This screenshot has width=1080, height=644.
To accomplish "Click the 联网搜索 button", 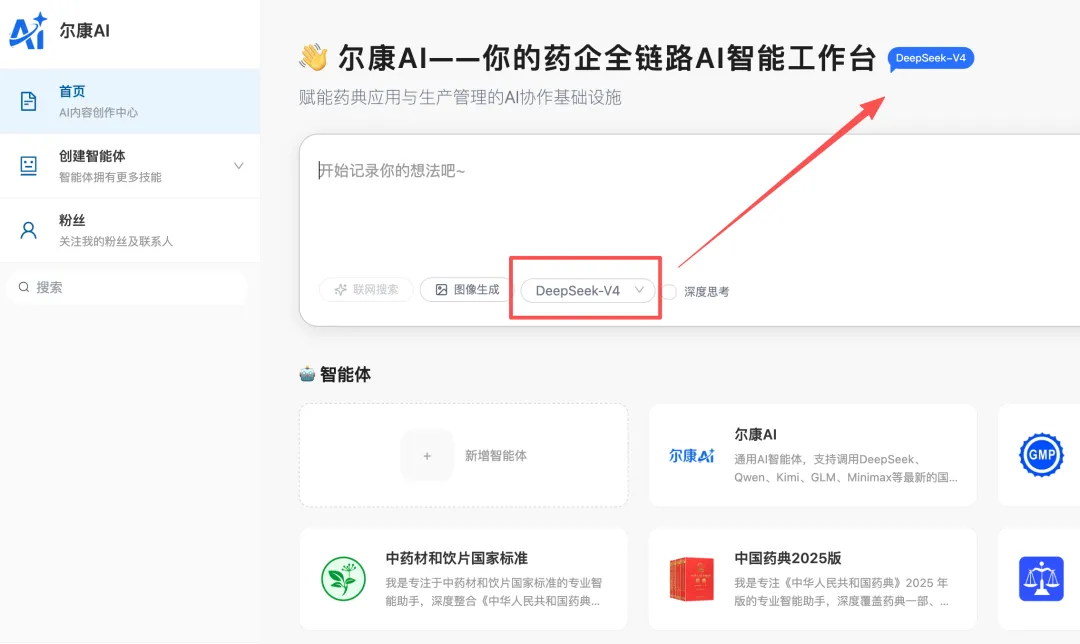I will pos(366,289).
